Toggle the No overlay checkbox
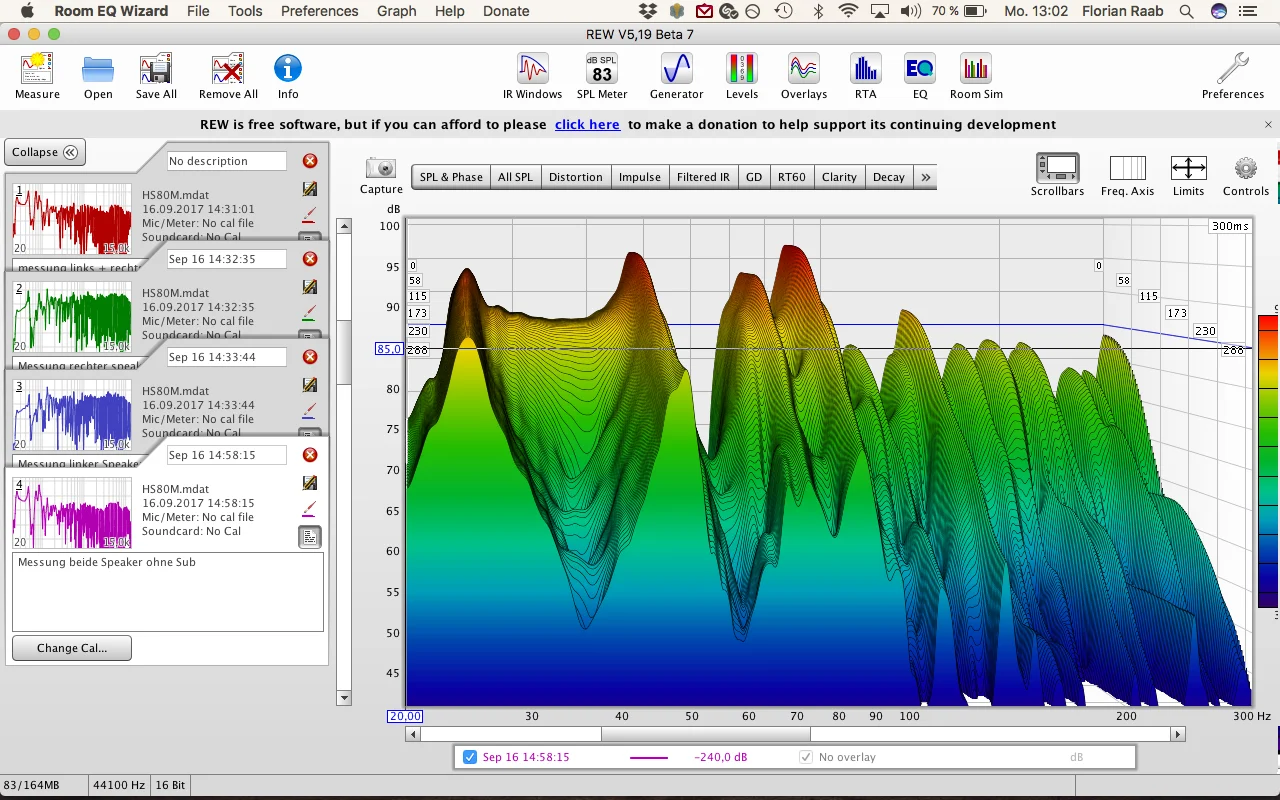 [806, 757]
